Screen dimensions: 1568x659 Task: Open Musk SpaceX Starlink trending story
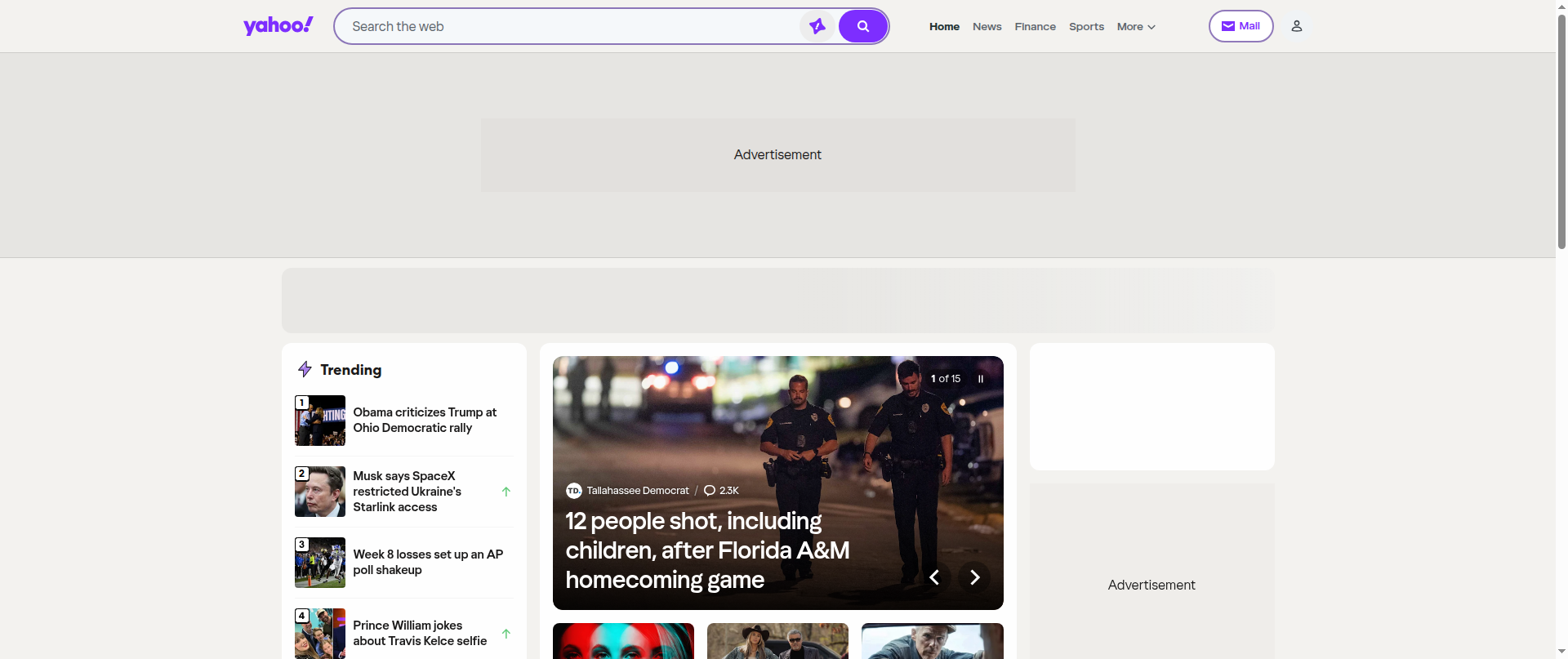click(408, 492)
